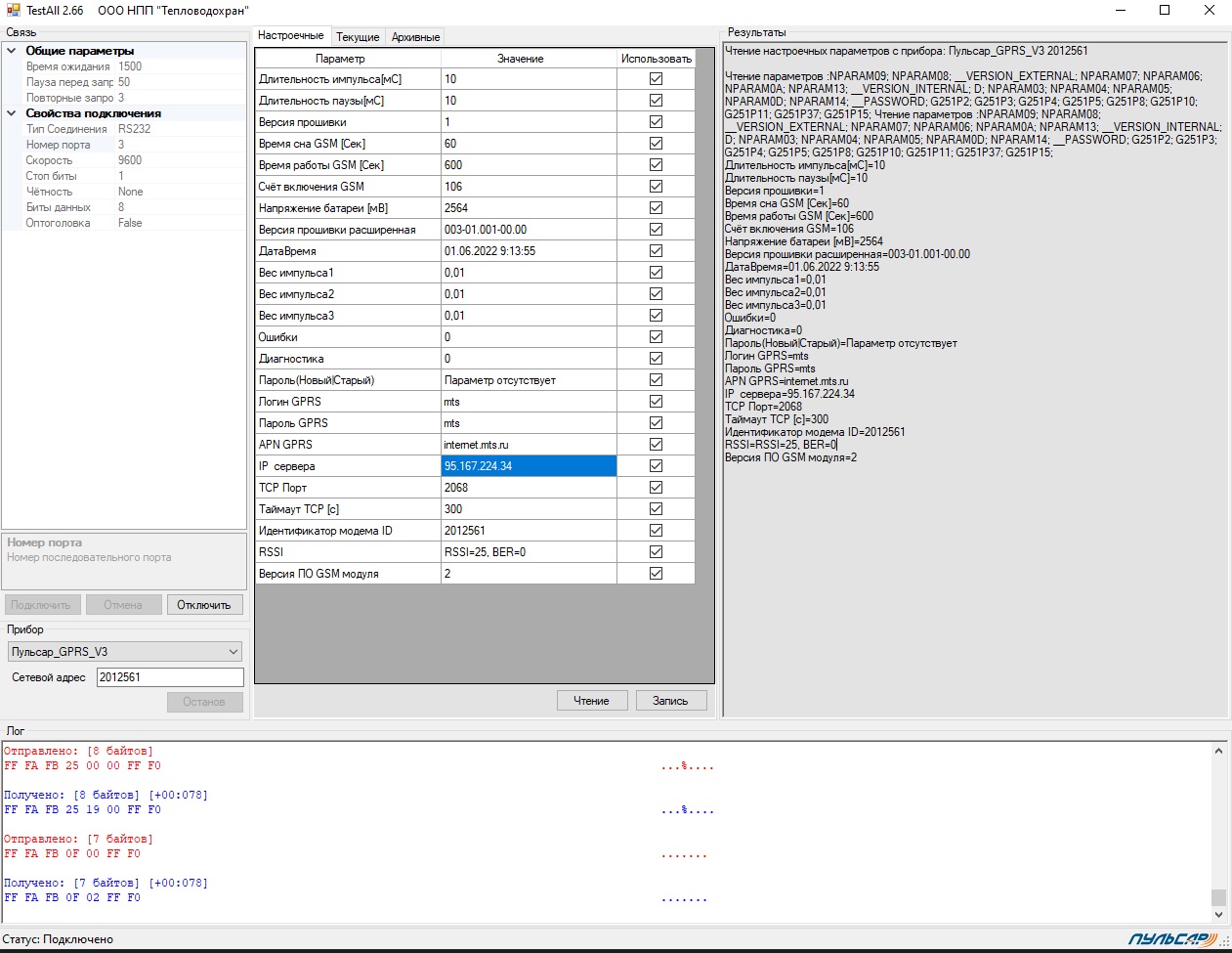Click the log scrollbar down arrow
Image resolution: width=1232 pixels, height=953 pixels.
coord(1218,915)
